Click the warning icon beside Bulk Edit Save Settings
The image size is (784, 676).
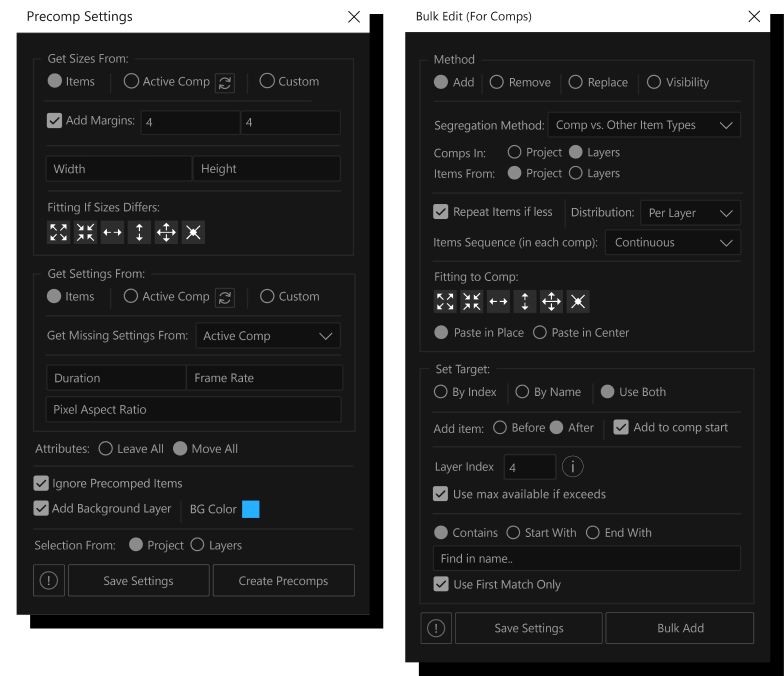436,628
